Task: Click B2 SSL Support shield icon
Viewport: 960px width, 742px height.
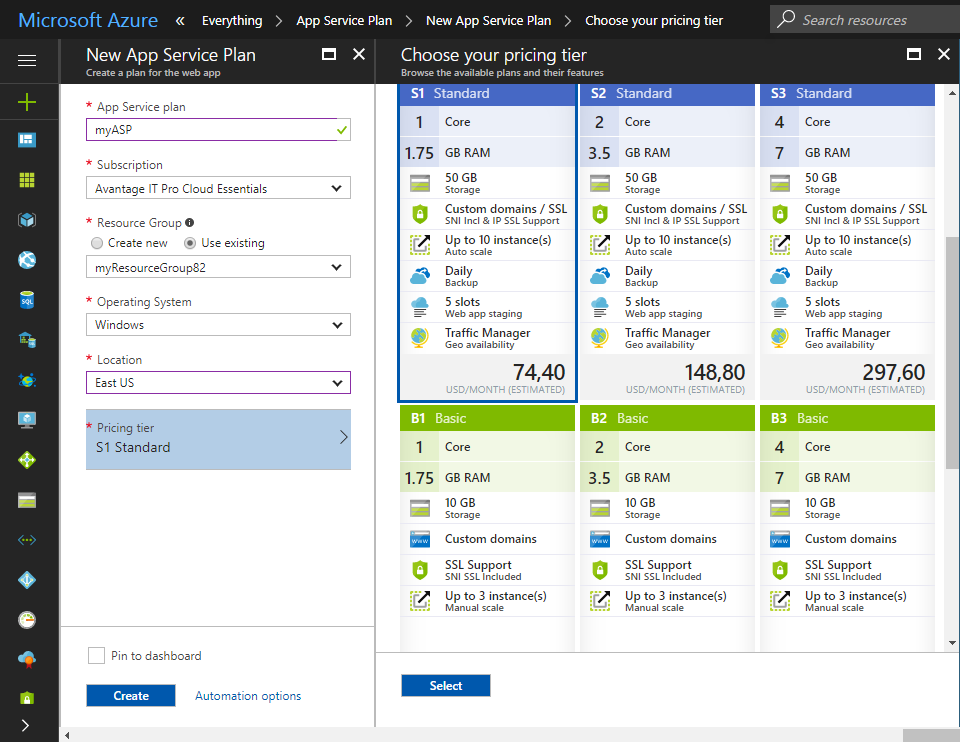Action: pyautogui.click(x=600, y=571)
